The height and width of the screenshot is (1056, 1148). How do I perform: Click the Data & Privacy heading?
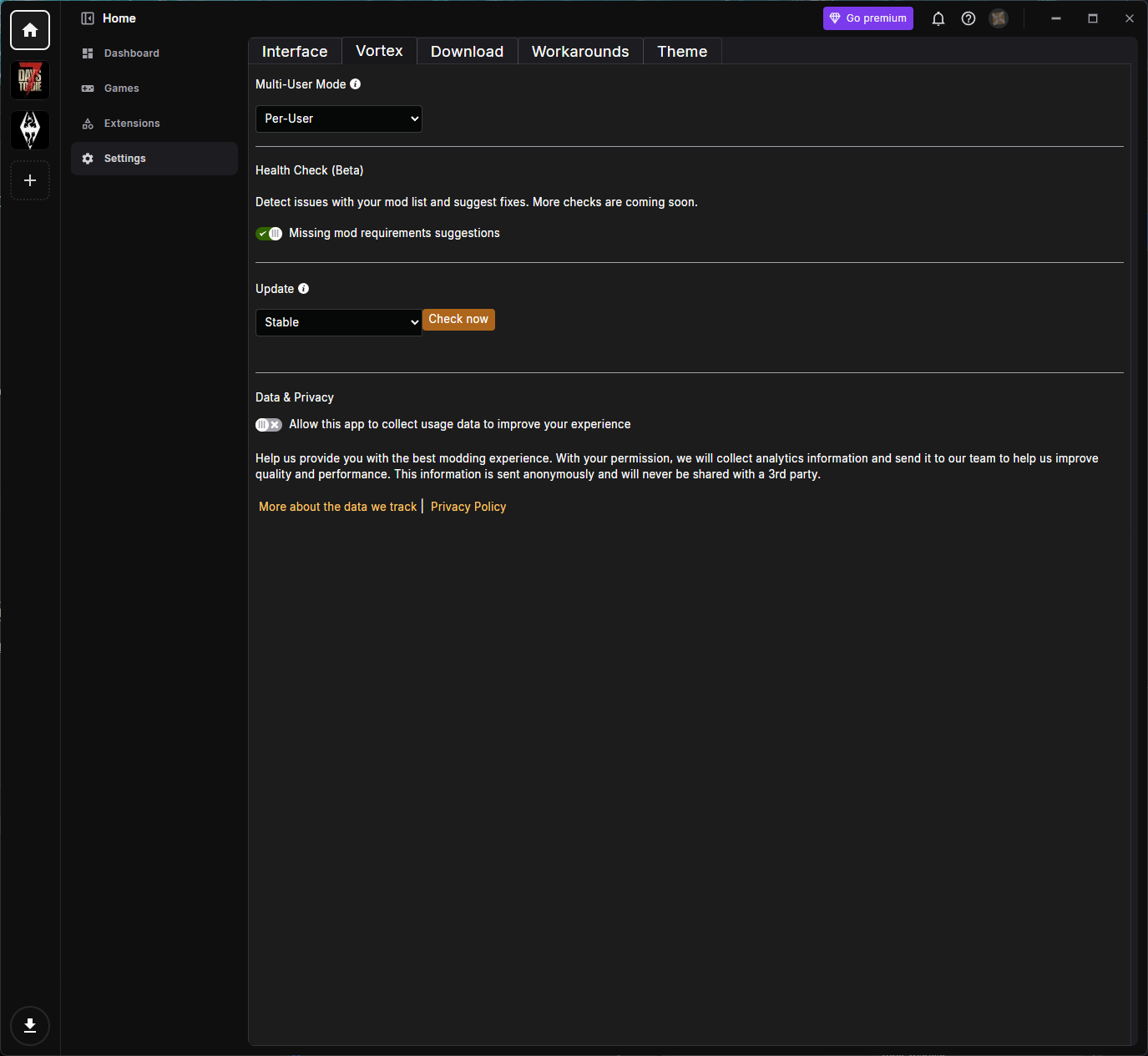coord(295,397)
